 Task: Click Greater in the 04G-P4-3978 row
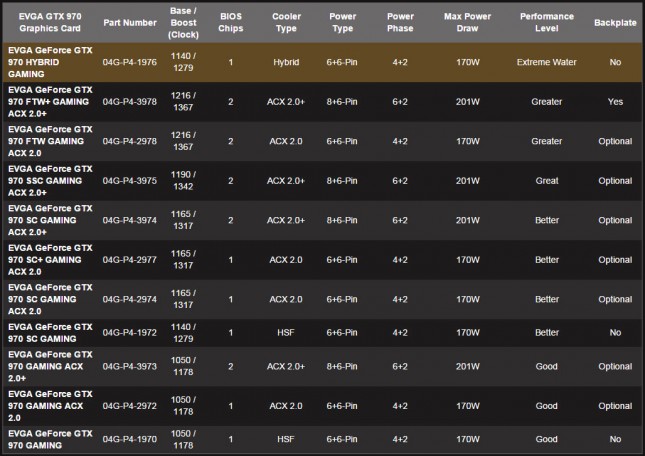(546, 102)
